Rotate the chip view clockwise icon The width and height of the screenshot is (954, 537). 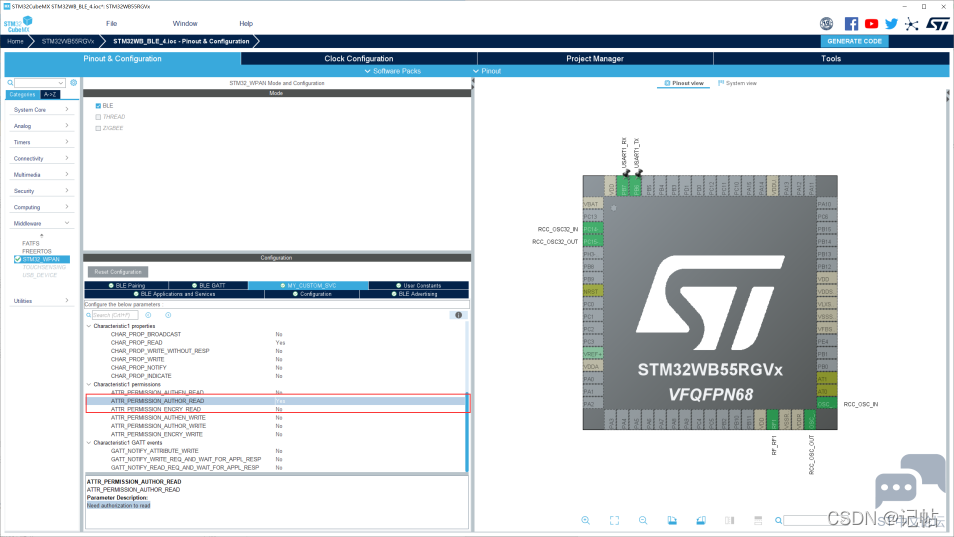[x=672, y=521]
